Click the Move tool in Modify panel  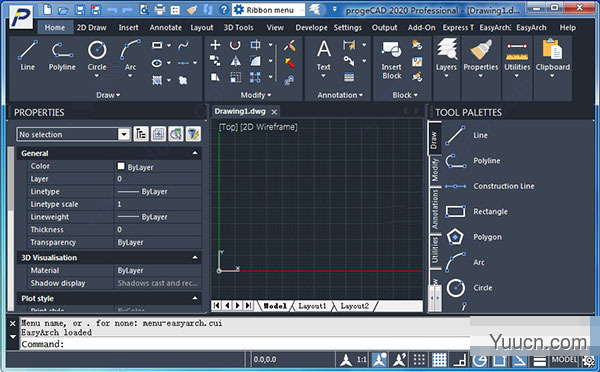tap(215, 45)
